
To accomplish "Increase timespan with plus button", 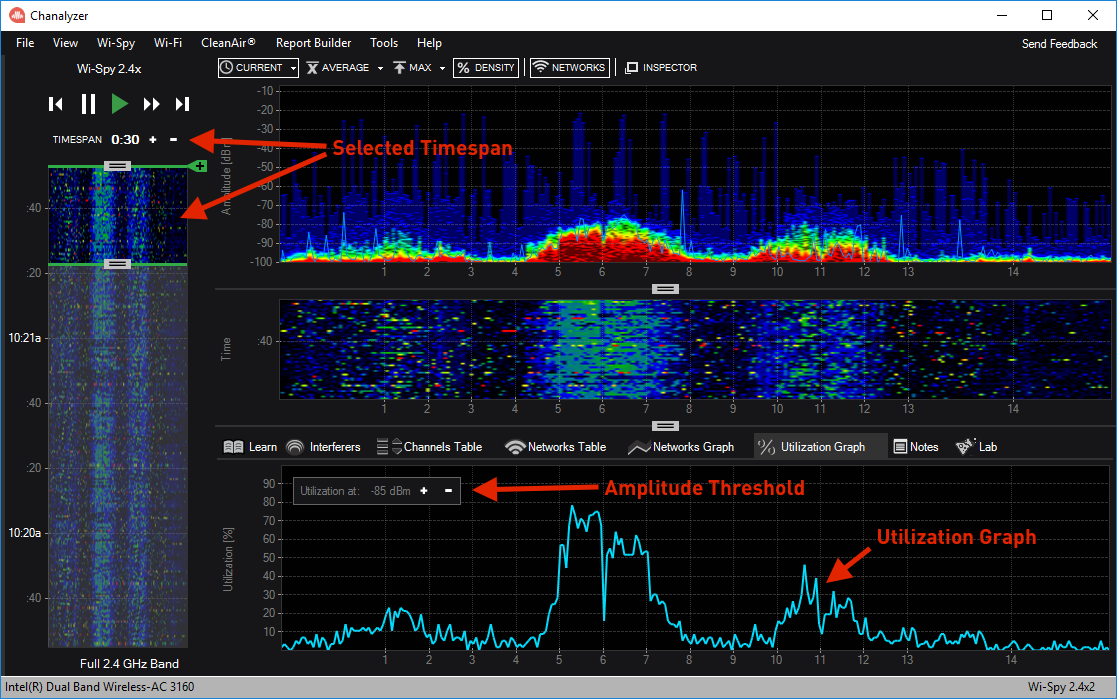I will point(152,140).
